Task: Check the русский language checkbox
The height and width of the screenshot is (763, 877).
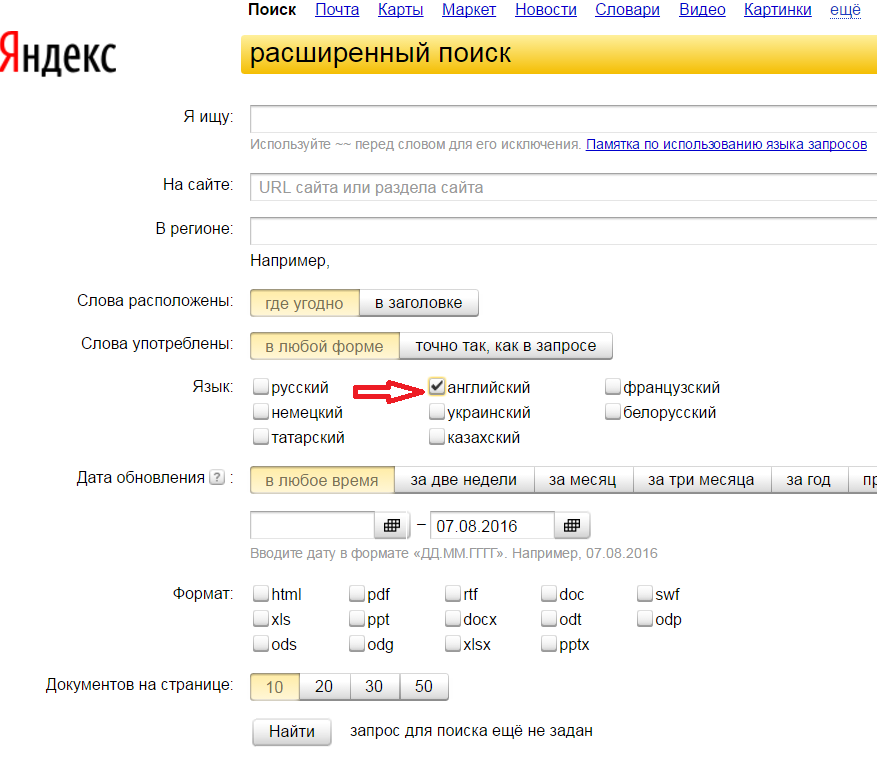Action: [261, 387]
